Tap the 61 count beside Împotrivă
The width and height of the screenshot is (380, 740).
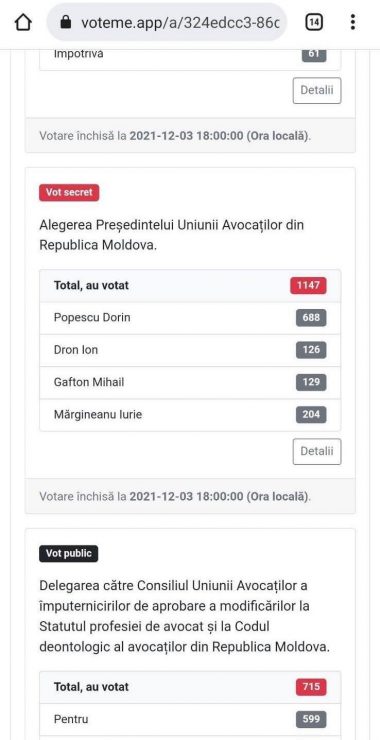click(x=314, y=53)
